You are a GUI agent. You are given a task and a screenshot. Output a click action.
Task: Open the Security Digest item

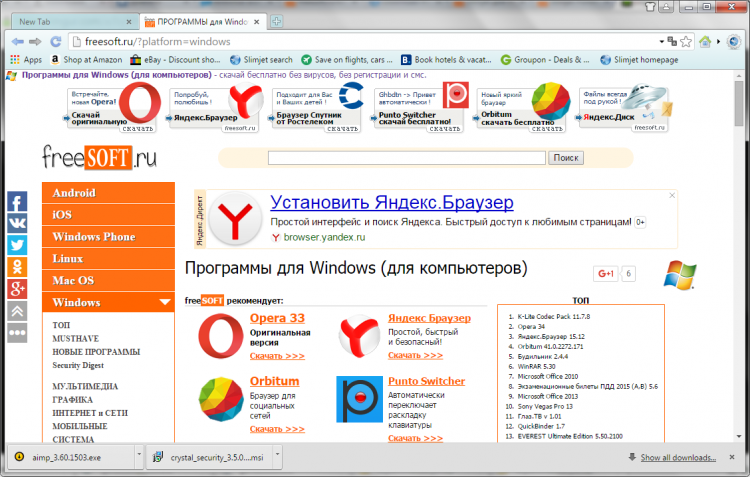(x=78, y=366)
